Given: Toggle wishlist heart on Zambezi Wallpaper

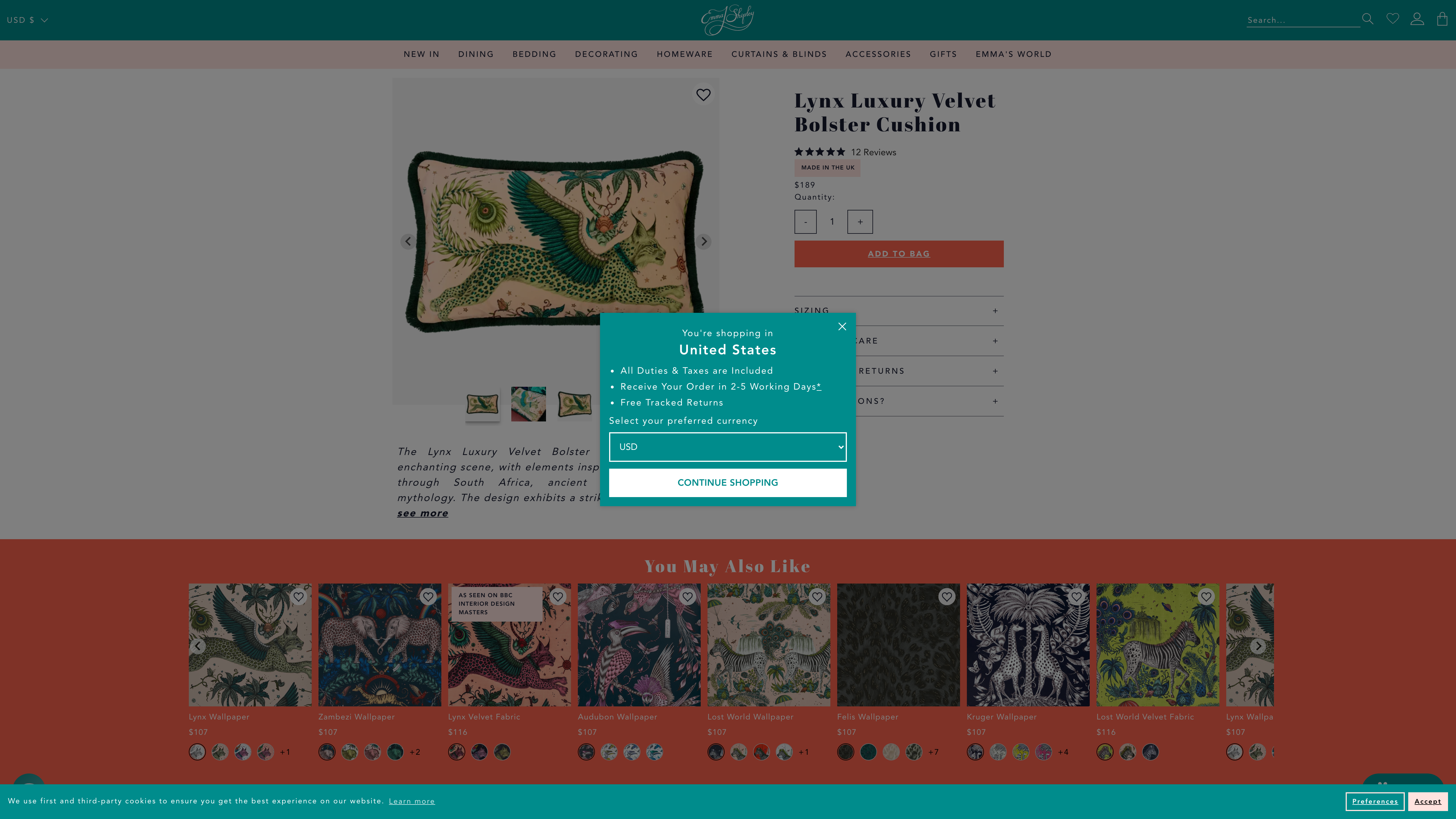Looking at the screenshot, I should [428, 597].
